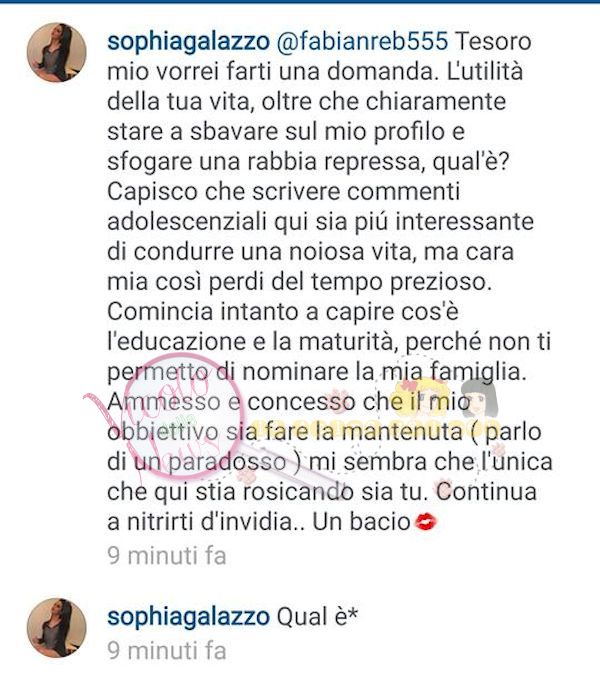Open the avatar next to "Qual è*"
Image resolution: width=600 pixels, height=677 pixels.
[57, 628]
